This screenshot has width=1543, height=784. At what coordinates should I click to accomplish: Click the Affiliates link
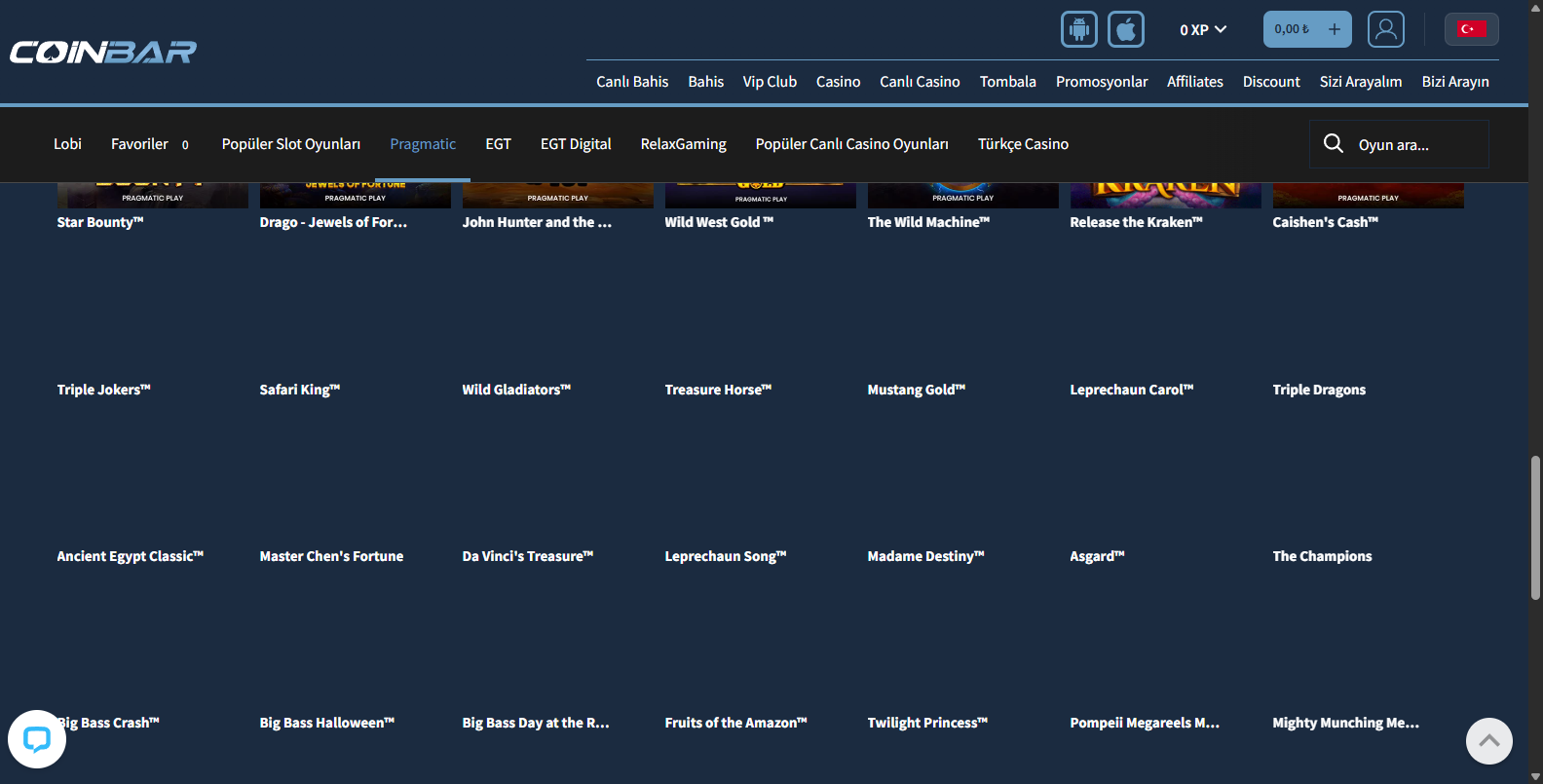(x=1194, y=82)
